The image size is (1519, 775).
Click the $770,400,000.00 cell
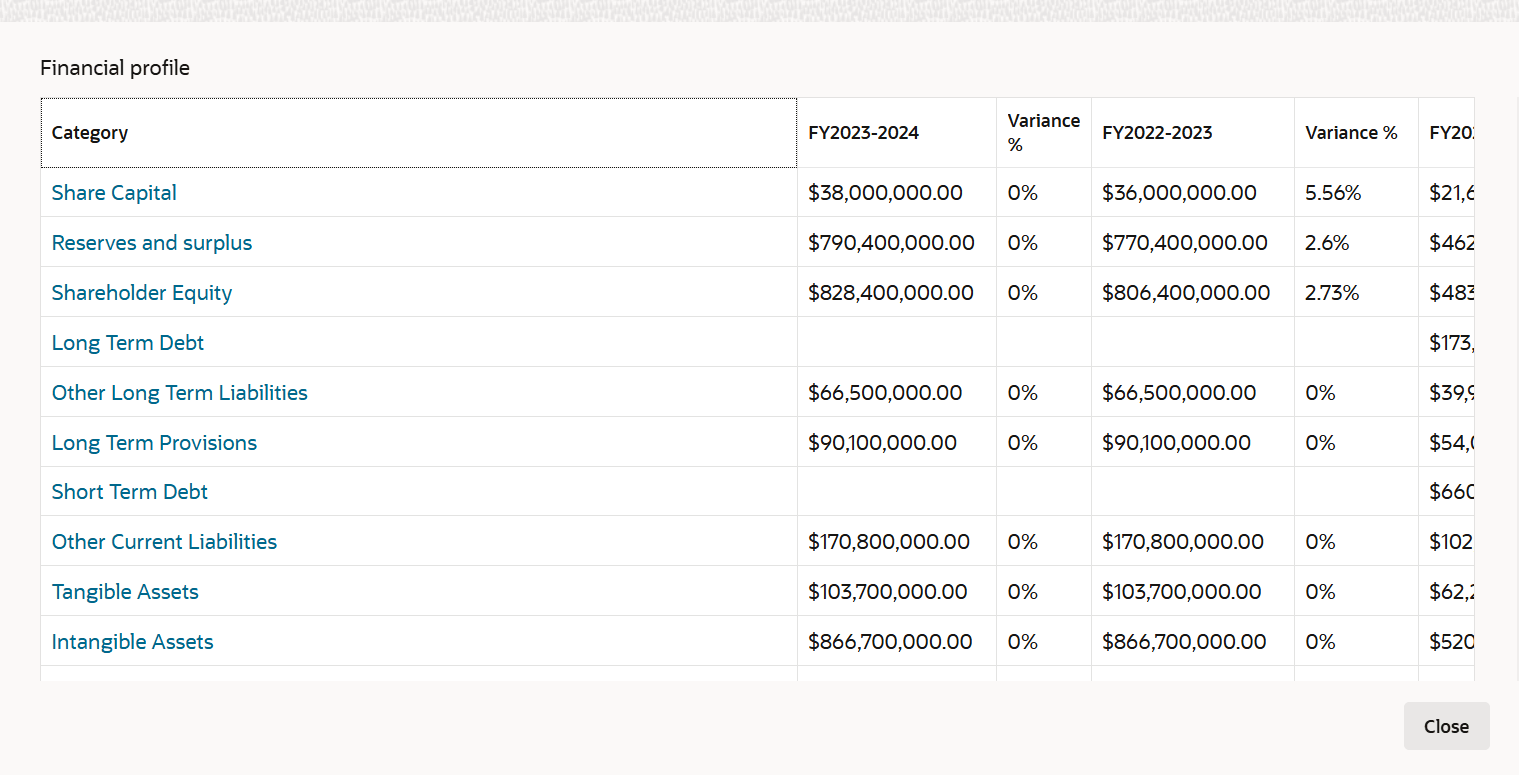1193,243
